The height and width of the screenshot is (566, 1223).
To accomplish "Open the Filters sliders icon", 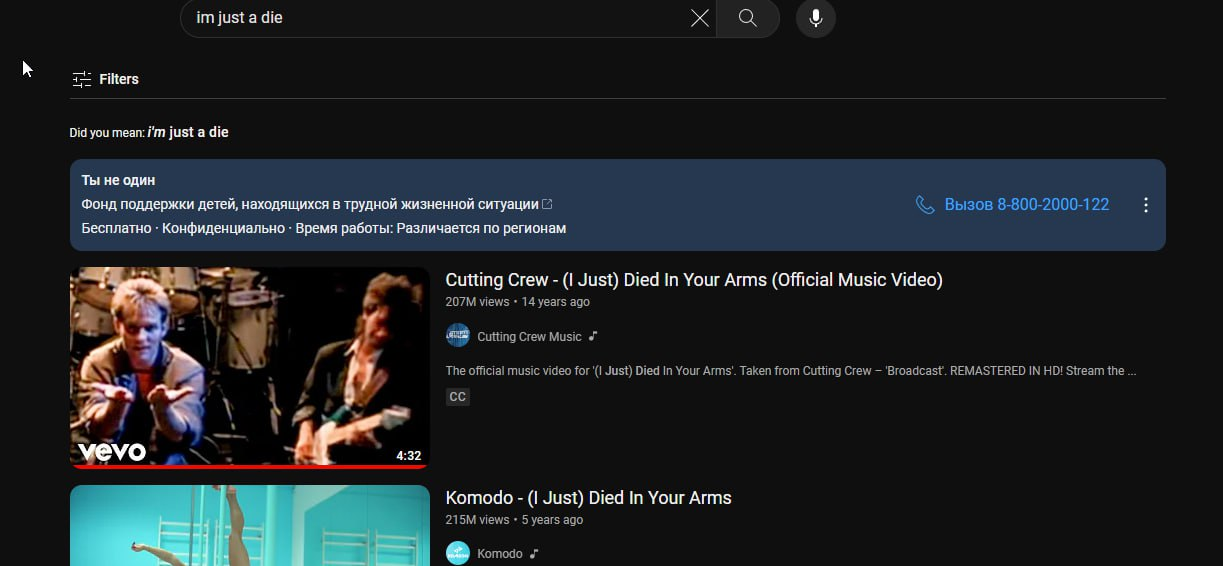I will (81, 79).
